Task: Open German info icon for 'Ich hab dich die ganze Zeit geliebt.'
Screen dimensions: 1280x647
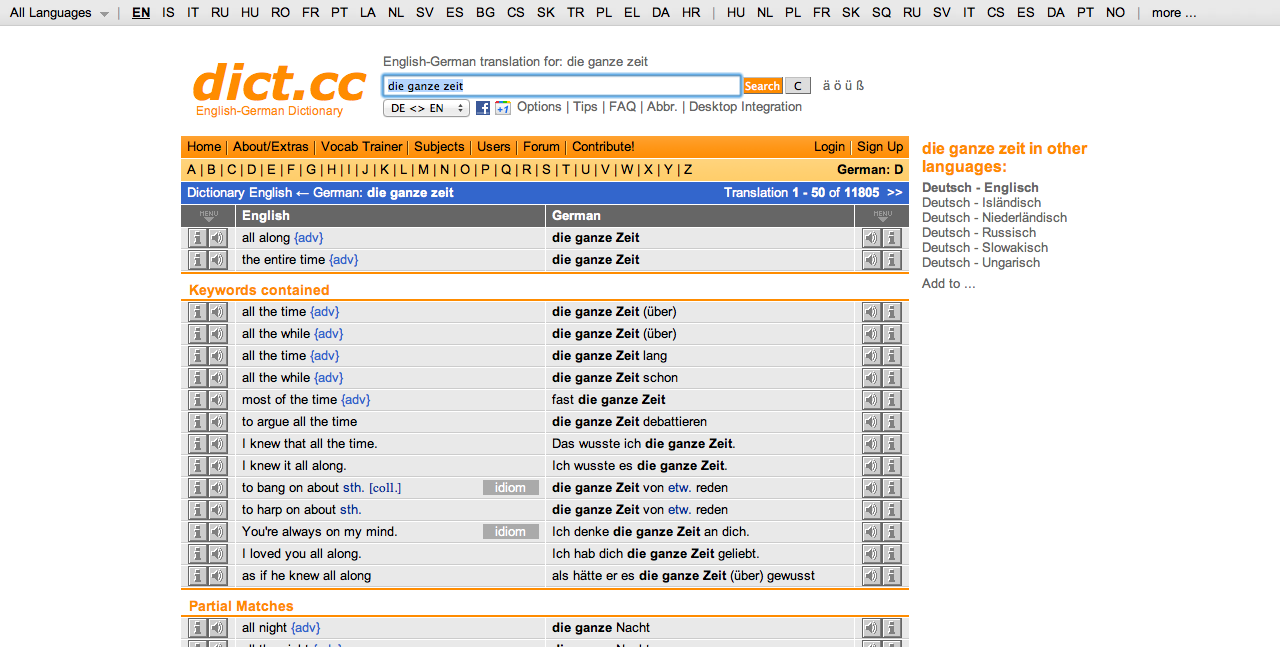Action: [x=892, y=554]
